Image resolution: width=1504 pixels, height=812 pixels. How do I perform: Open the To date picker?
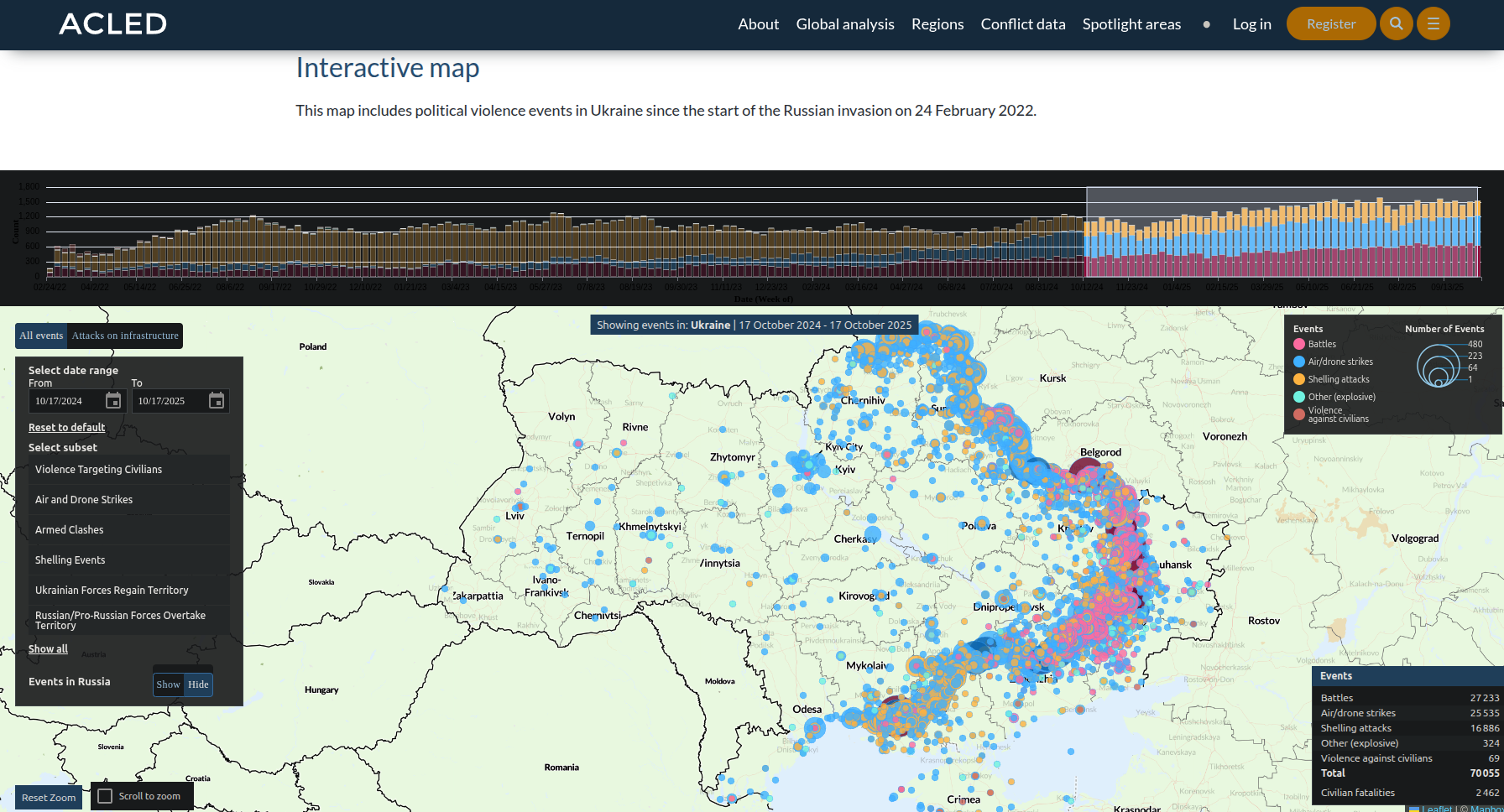pos(217,401)
